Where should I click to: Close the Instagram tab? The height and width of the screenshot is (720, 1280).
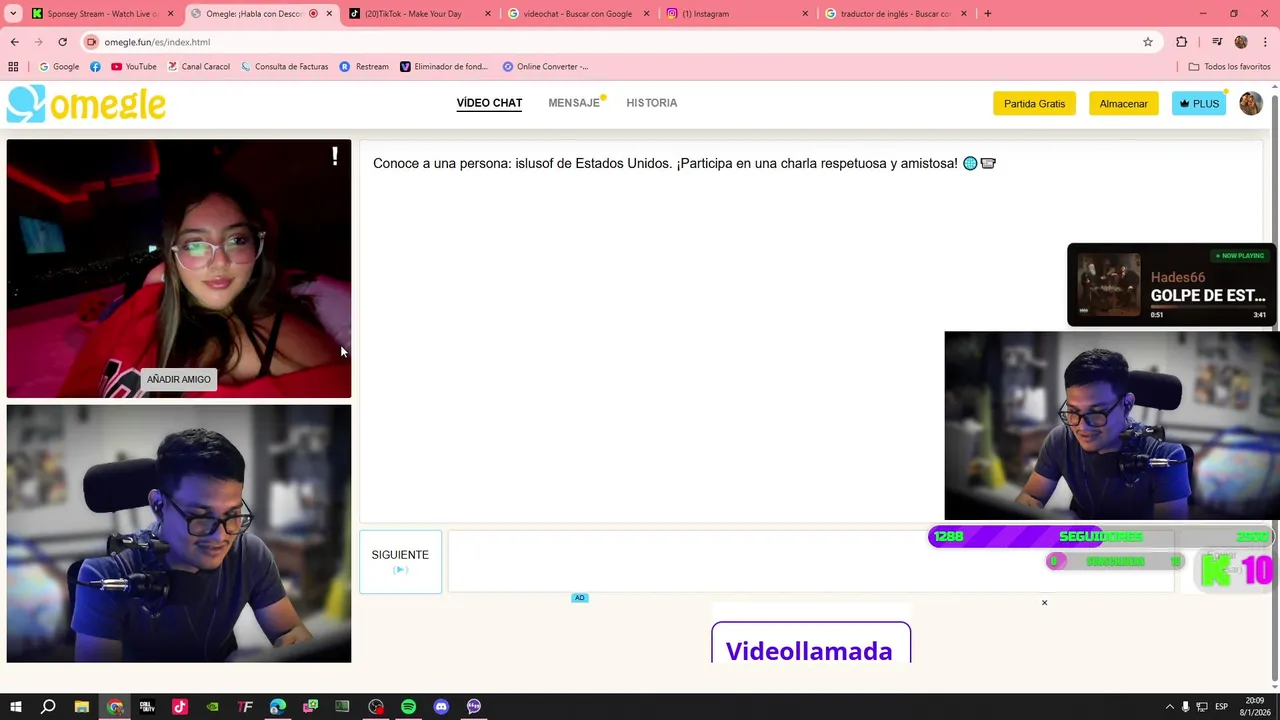click(x=805, y=14)
